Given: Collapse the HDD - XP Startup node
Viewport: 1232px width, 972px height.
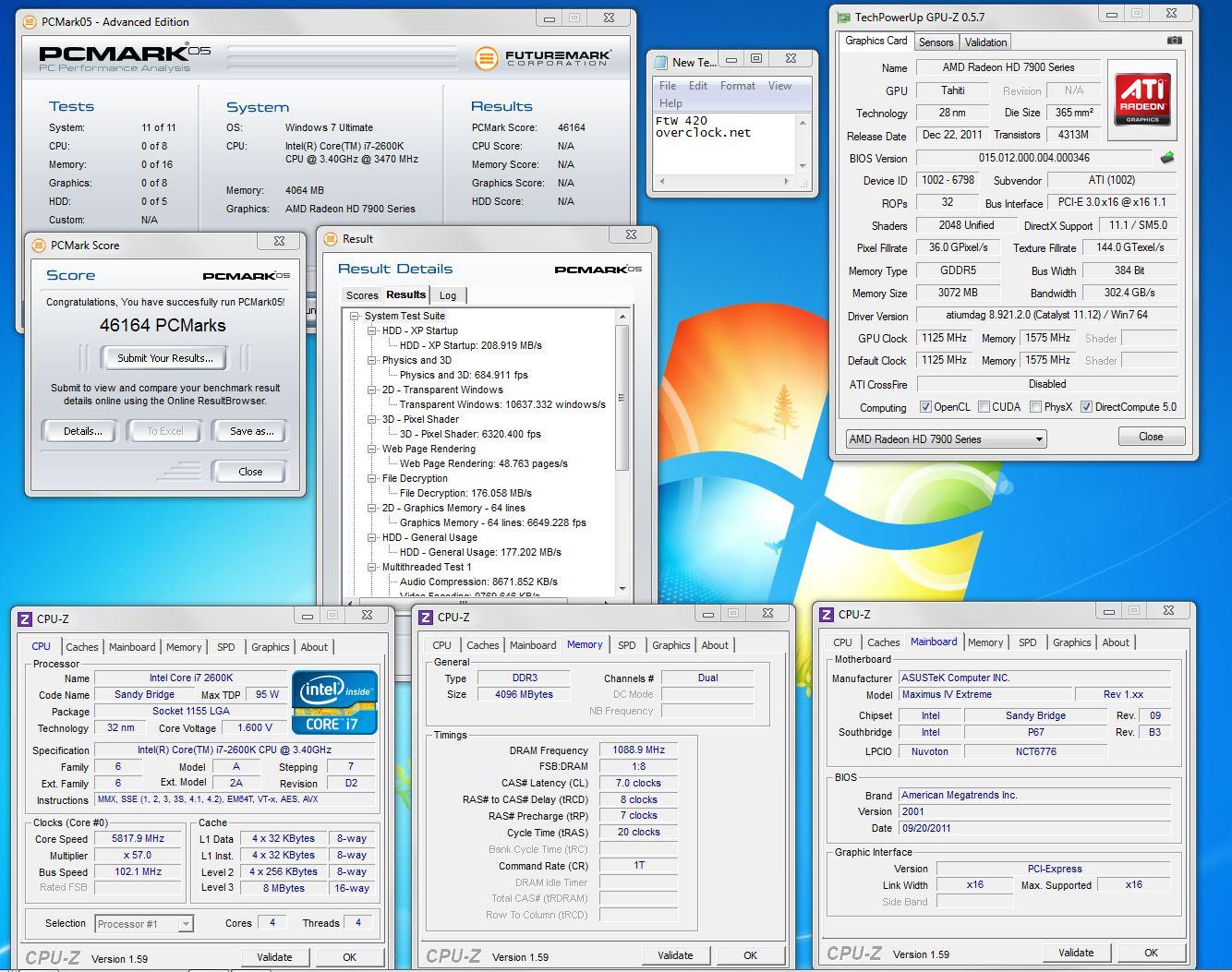Looking at the screenshot, I should pyautogui.click(x=371, y=330).
